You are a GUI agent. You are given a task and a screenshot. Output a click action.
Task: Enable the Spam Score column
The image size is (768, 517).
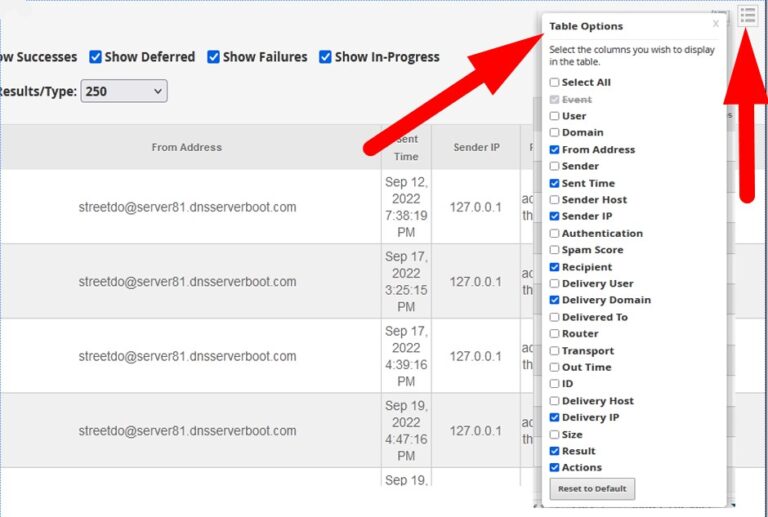(555, 250)
